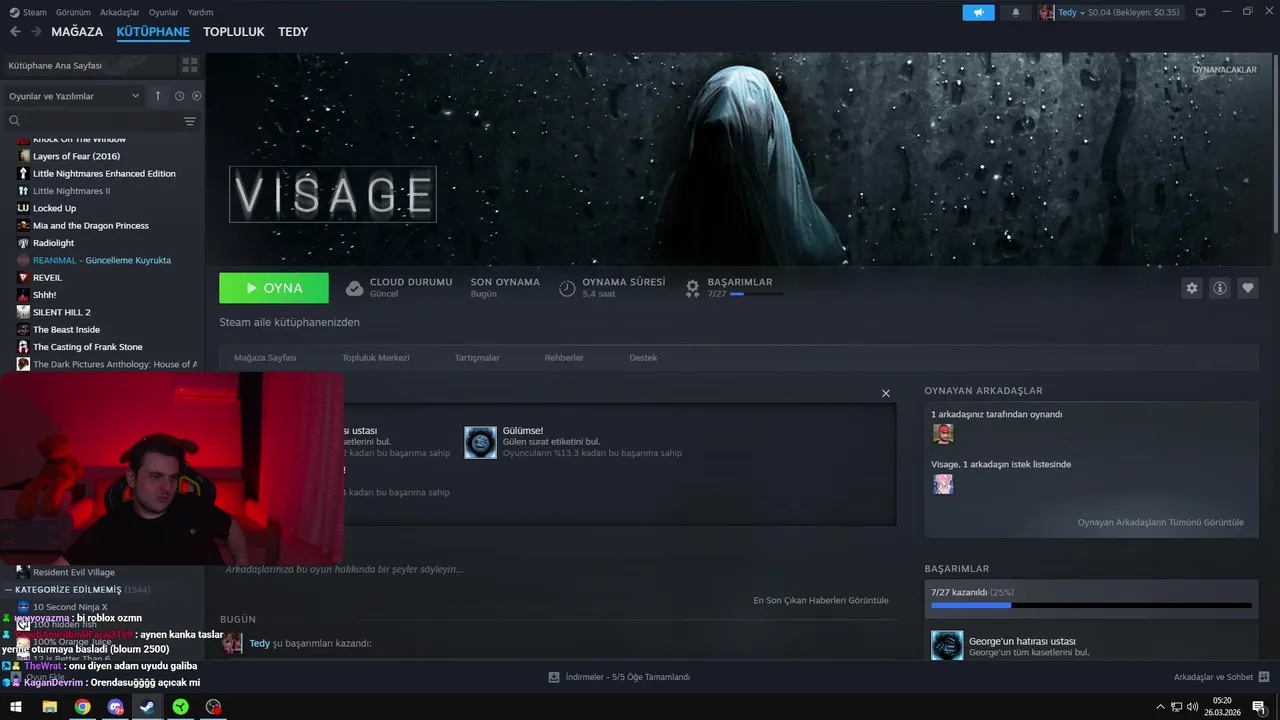This screenshot has width=1280, height=720.
Task: Open Mağaza Sayfası link
Action: (x=265, y=358)
